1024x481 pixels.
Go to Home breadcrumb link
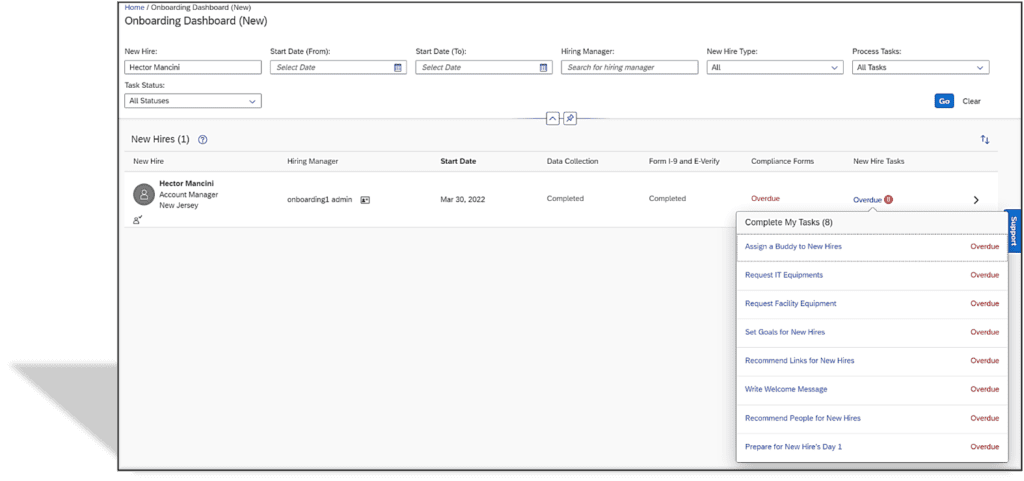134,8
